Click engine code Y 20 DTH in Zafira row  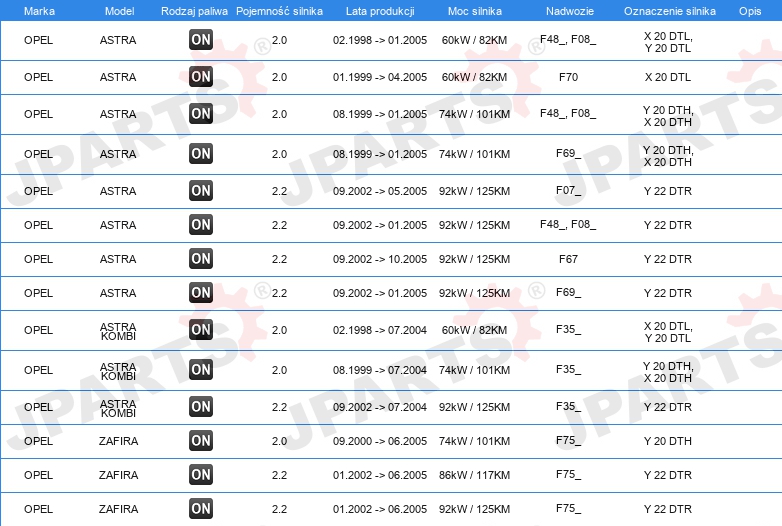668,441
